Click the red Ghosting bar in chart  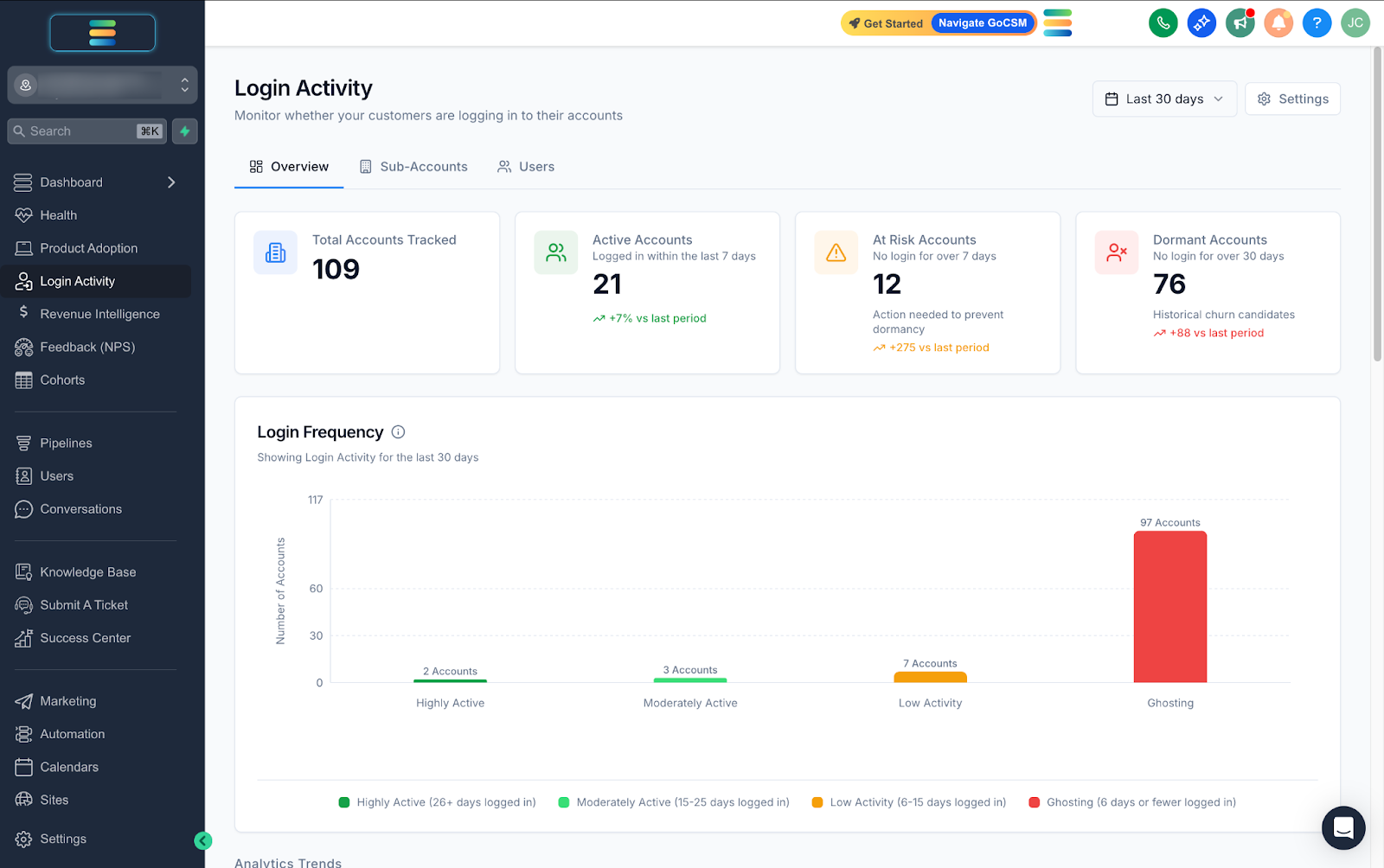1170,607
